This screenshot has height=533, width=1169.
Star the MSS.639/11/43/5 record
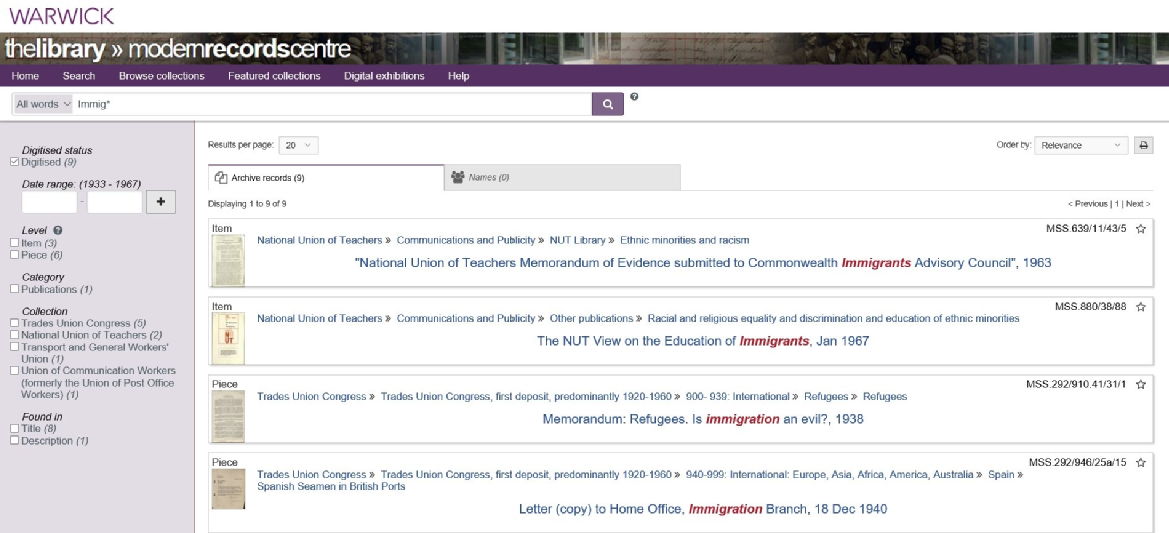(x=1141, y=229)
